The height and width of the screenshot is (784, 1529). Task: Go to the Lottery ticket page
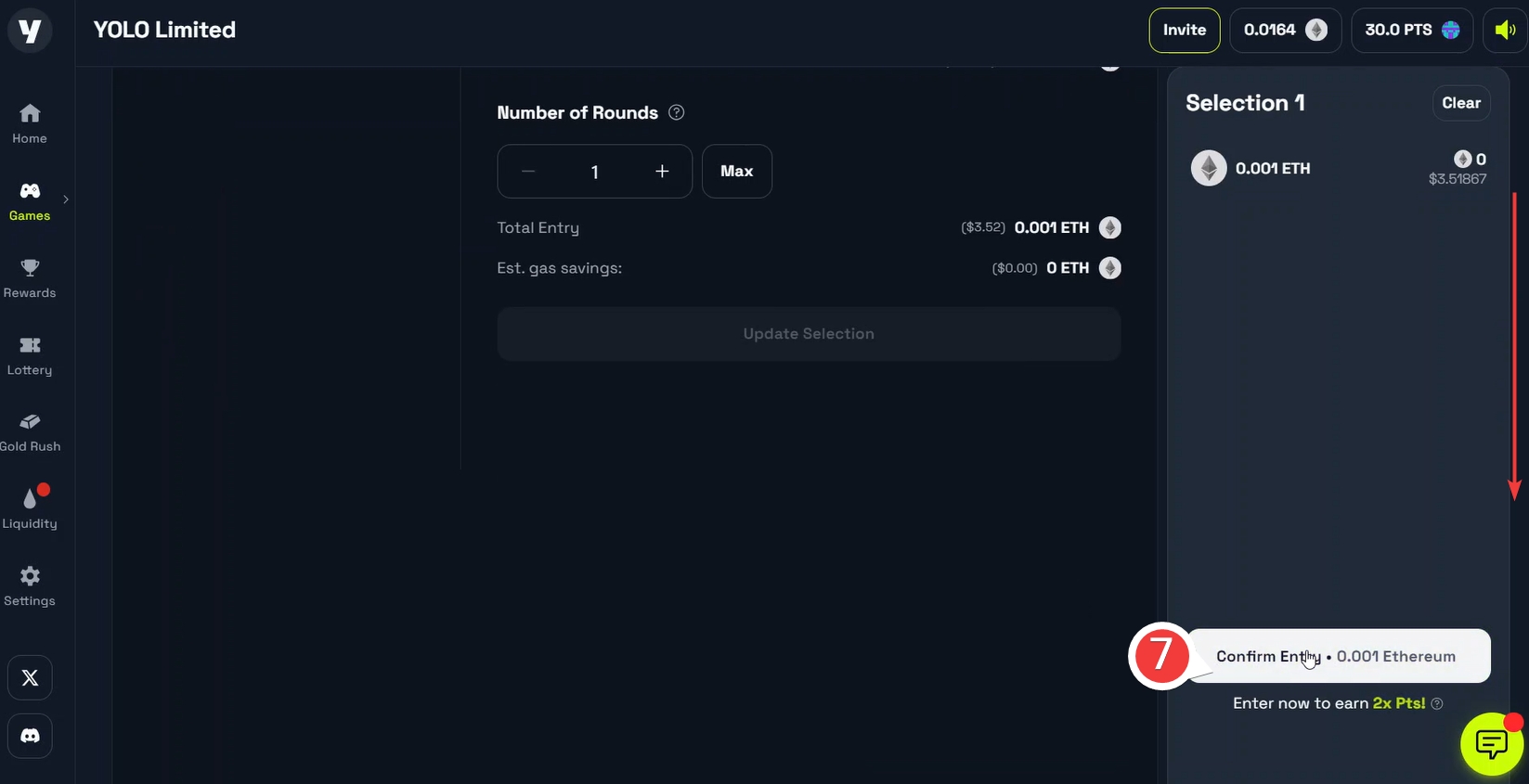click(30, 355)
